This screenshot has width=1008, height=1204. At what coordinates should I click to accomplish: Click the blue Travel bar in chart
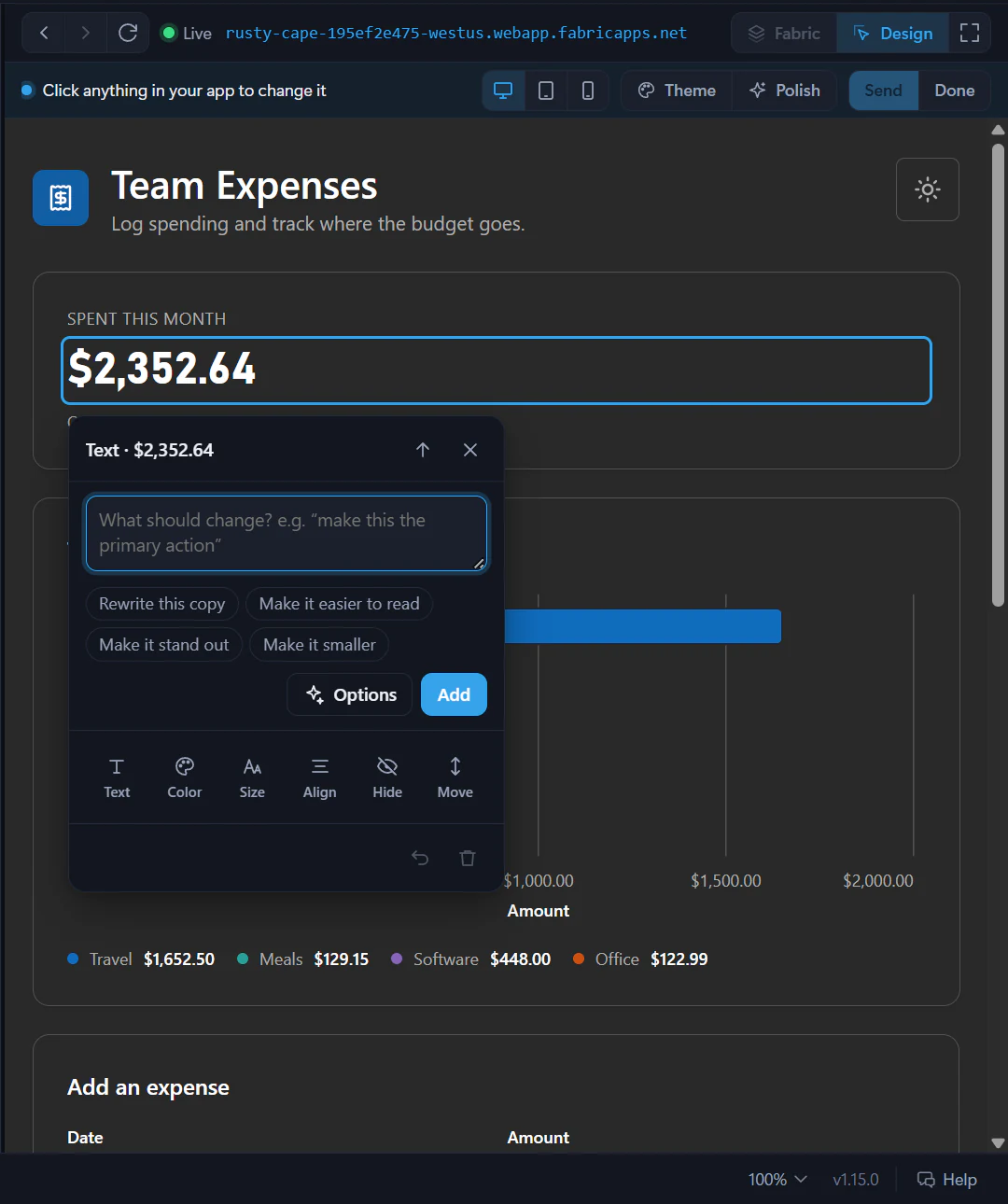click(642, 626)
